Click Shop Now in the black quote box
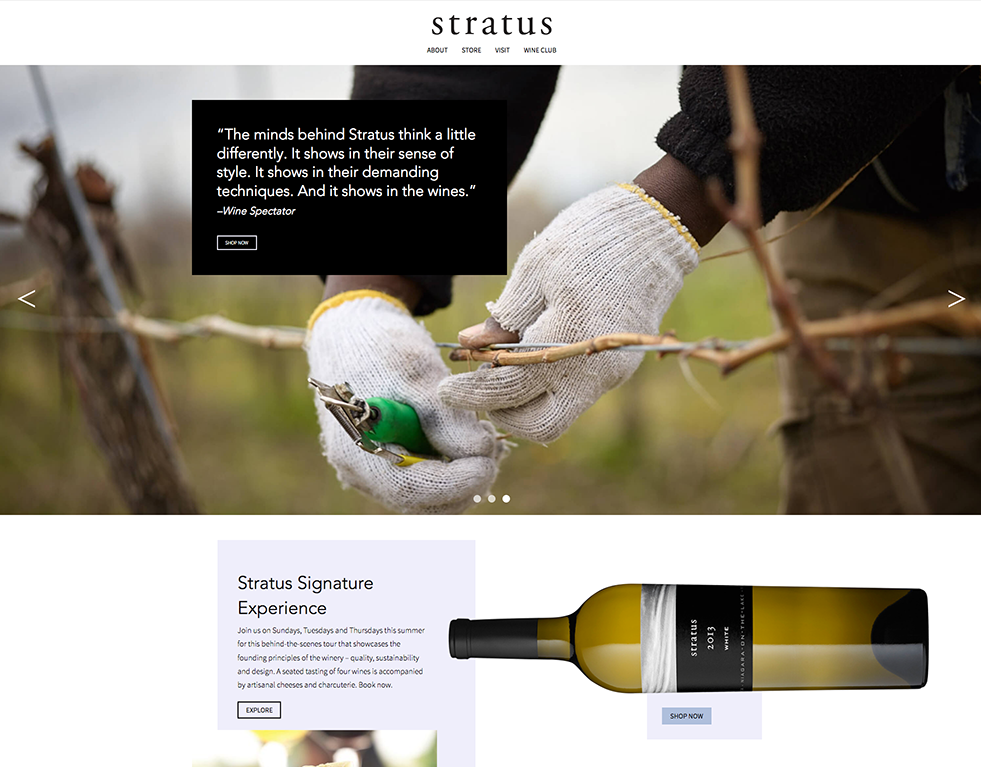The width and height of the screenshot is (981, 767). [x=236, y=243]
